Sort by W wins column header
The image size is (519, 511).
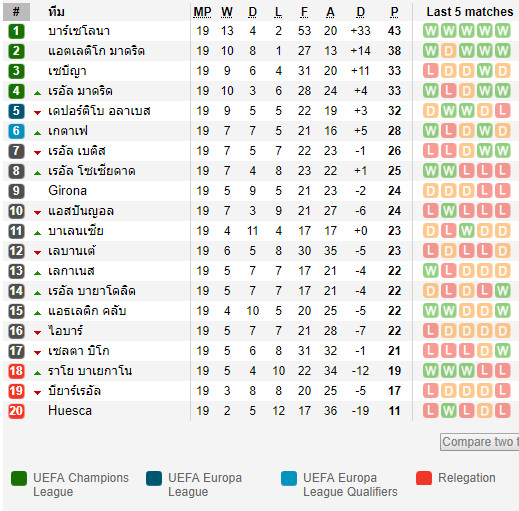click(227, 12)
